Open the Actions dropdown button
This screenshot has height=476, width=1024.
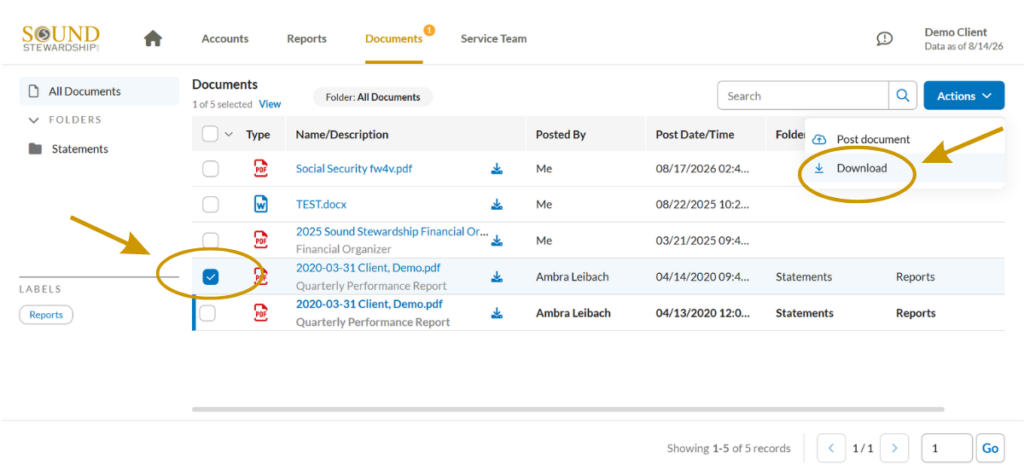(x=964, y=95)
